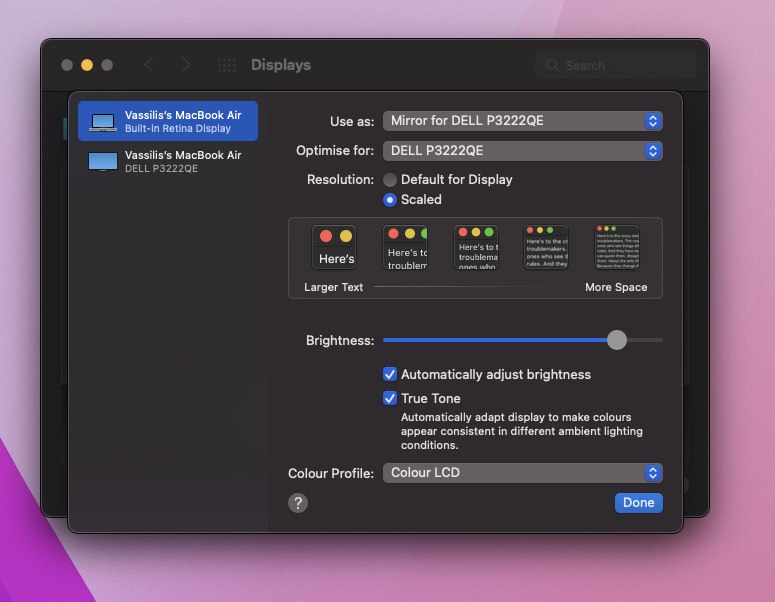Click the MacBook laptop icon in sidebar

103,122
